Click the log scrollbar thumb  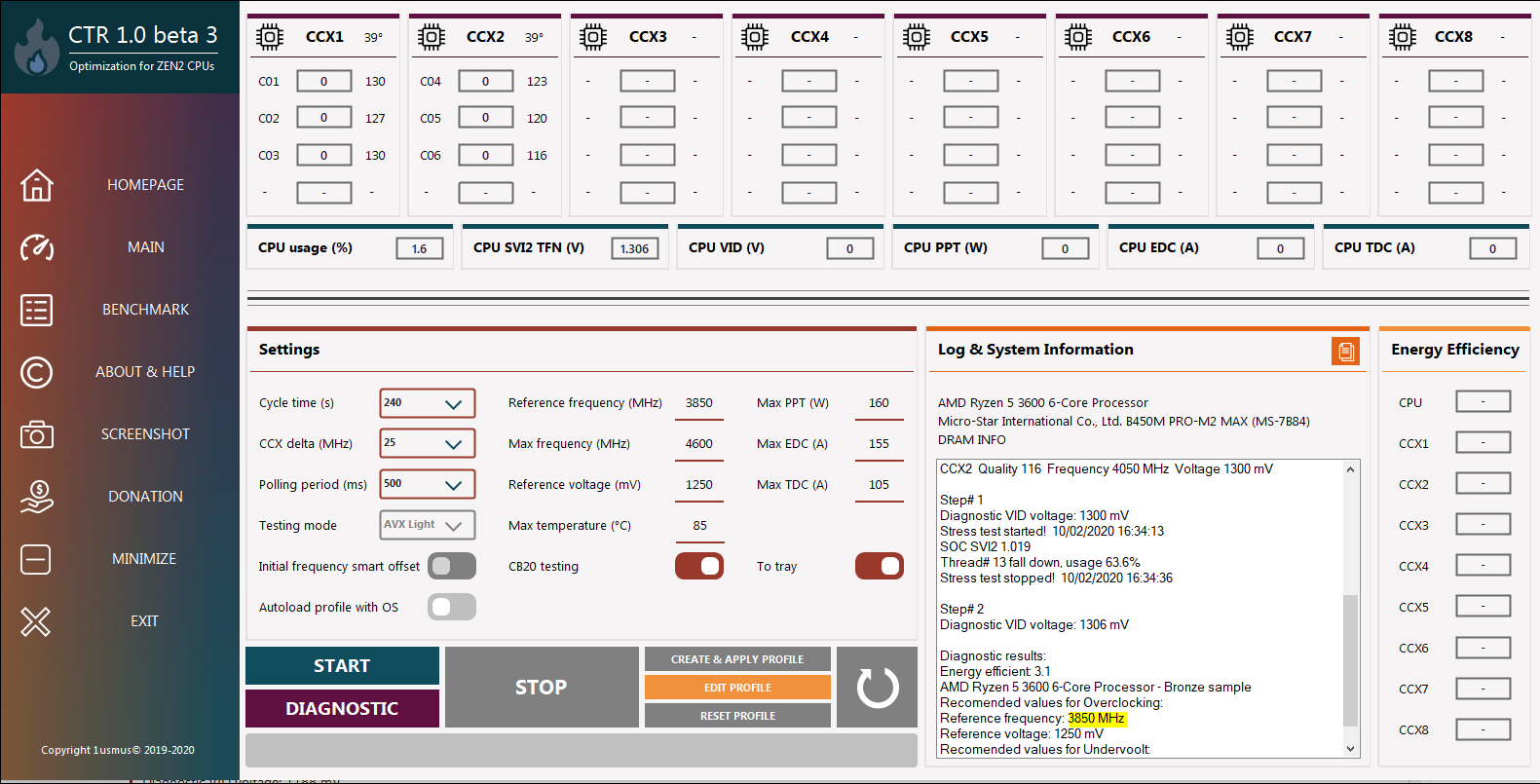coord(1350,660)
